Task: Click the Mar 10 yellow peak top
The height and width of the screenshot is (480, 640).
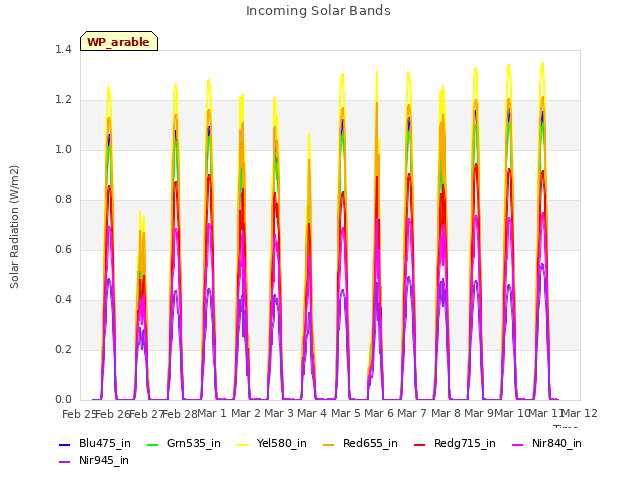Action: [509, 65]
